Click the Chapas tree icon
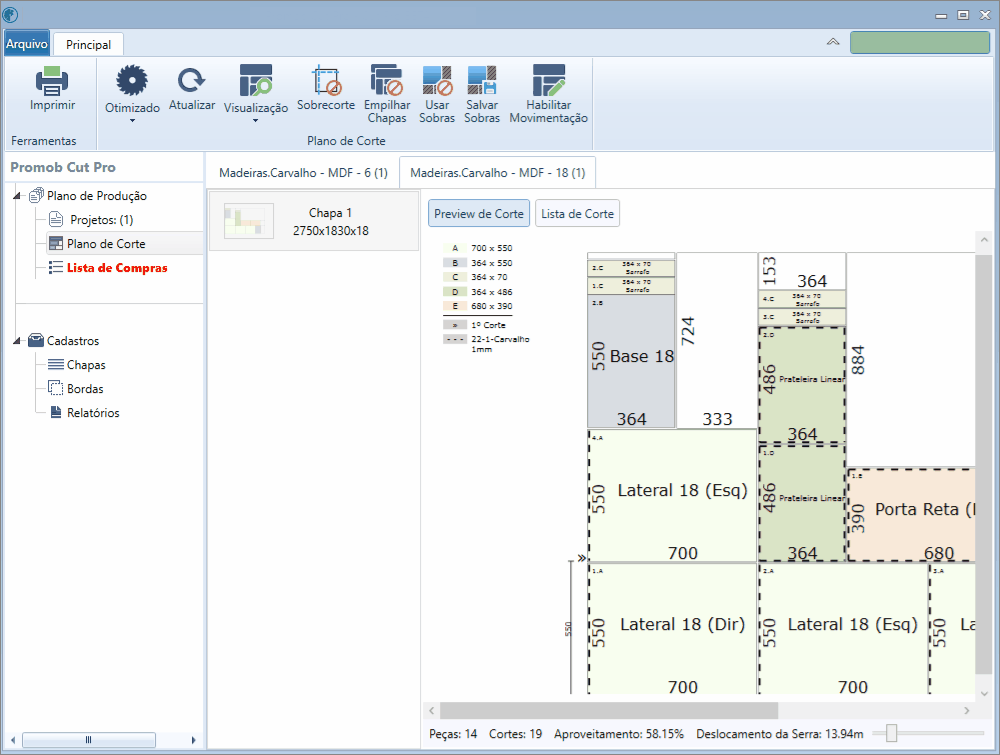Viewport: 1000px width, 755px height. point(56,365)
